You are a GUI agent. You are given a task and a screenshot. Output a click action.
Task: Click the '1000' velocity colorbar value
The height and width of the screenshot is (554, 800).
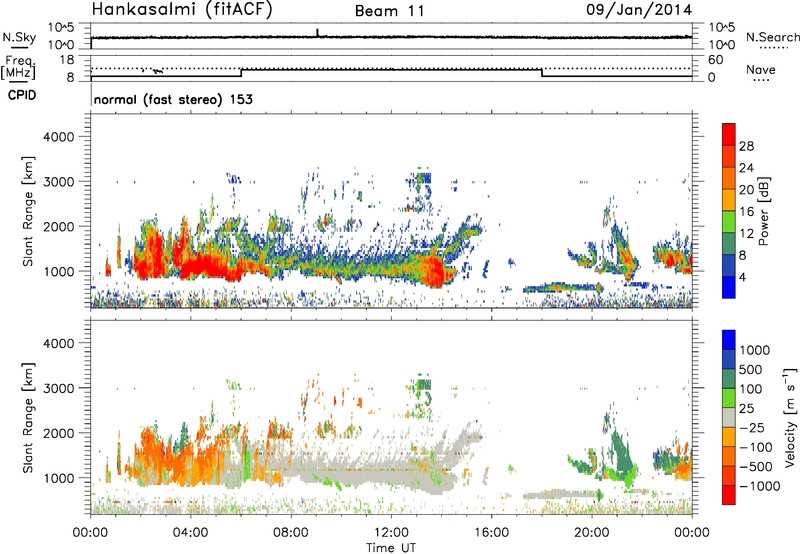(755, 350)
